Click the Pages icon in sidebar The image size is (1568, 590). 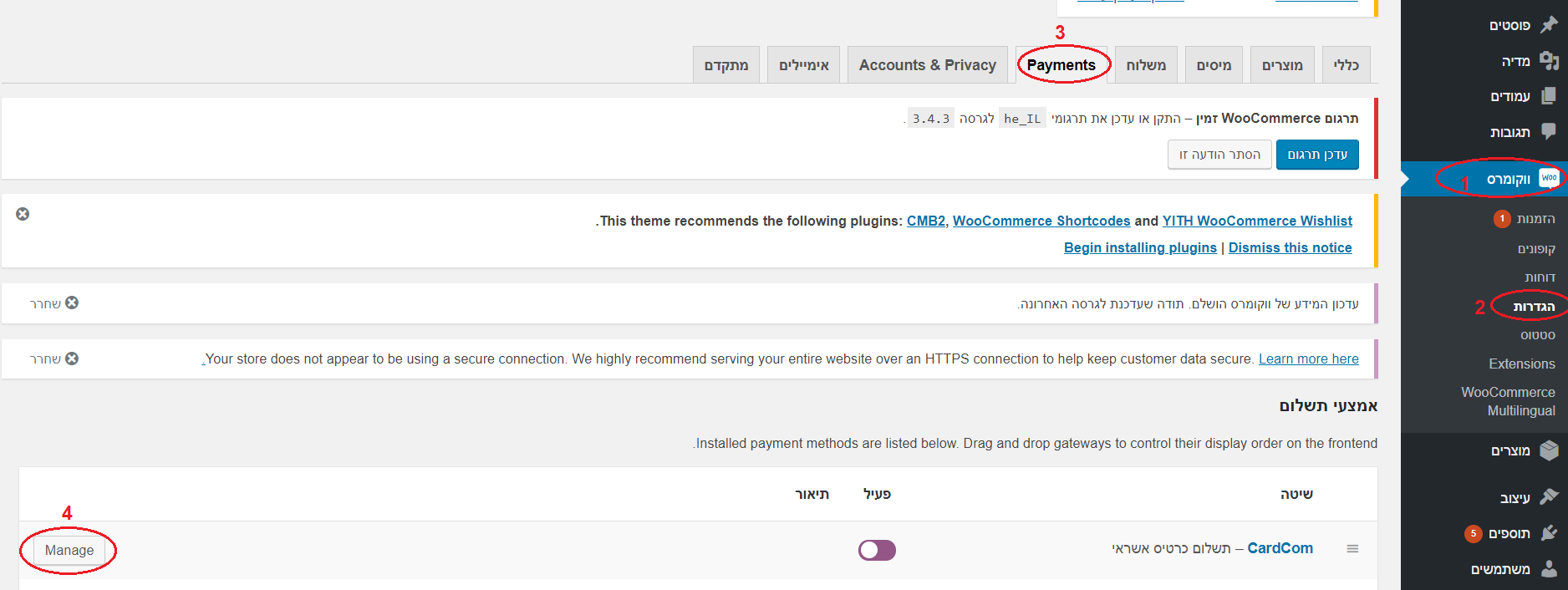tap(1549, 96)
